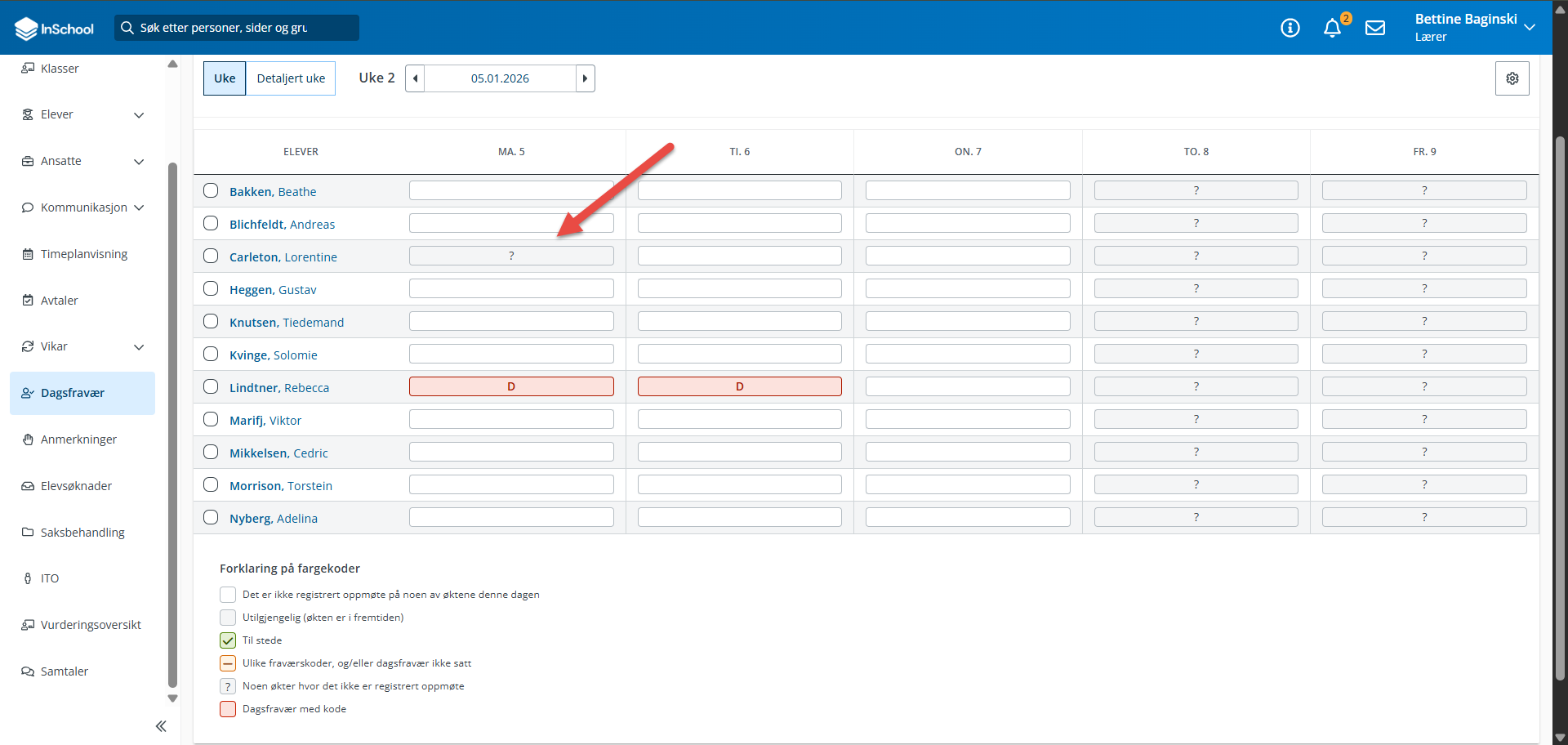Click green Til stede legend swatch
Screen dimensions: 1568x745
228,640
